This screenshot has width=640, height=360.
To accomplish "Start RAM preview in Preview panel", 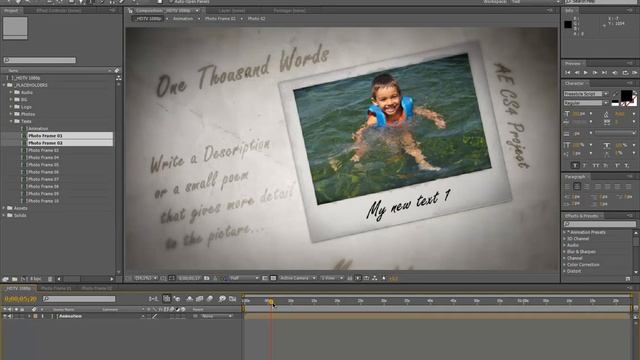I will click(635, 73).
